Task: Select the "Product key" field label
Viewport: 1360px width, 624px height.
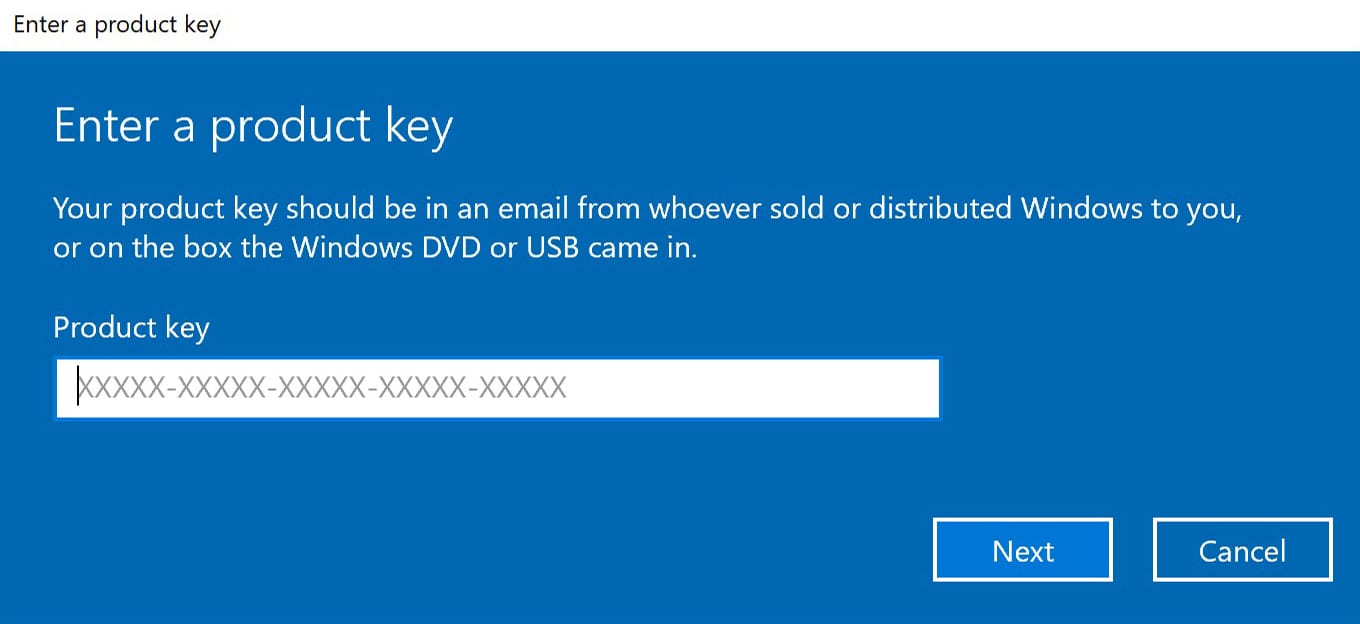Action: pos(131,329)
